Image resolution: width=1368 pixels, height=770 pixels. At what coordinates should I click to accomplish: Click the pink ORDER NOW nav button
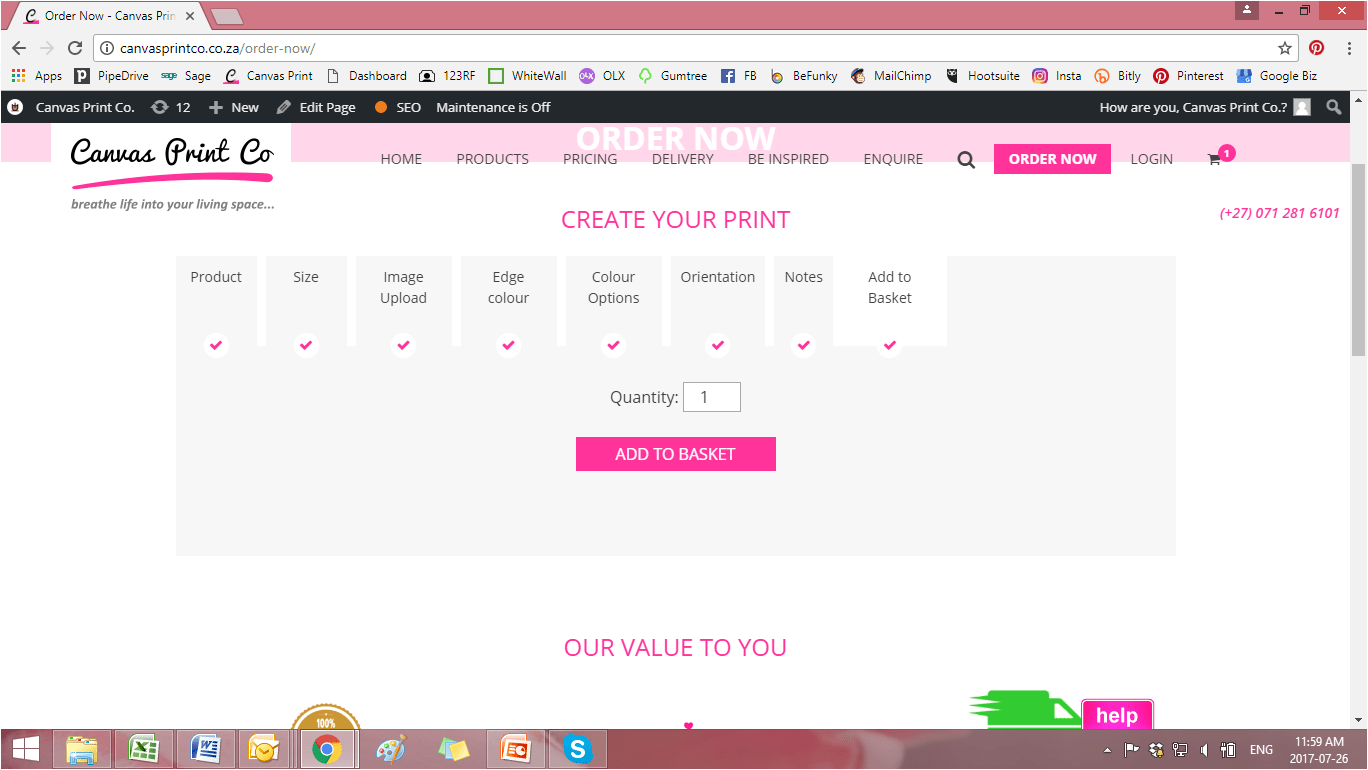pyautogui.click(x=1052, y=159)
